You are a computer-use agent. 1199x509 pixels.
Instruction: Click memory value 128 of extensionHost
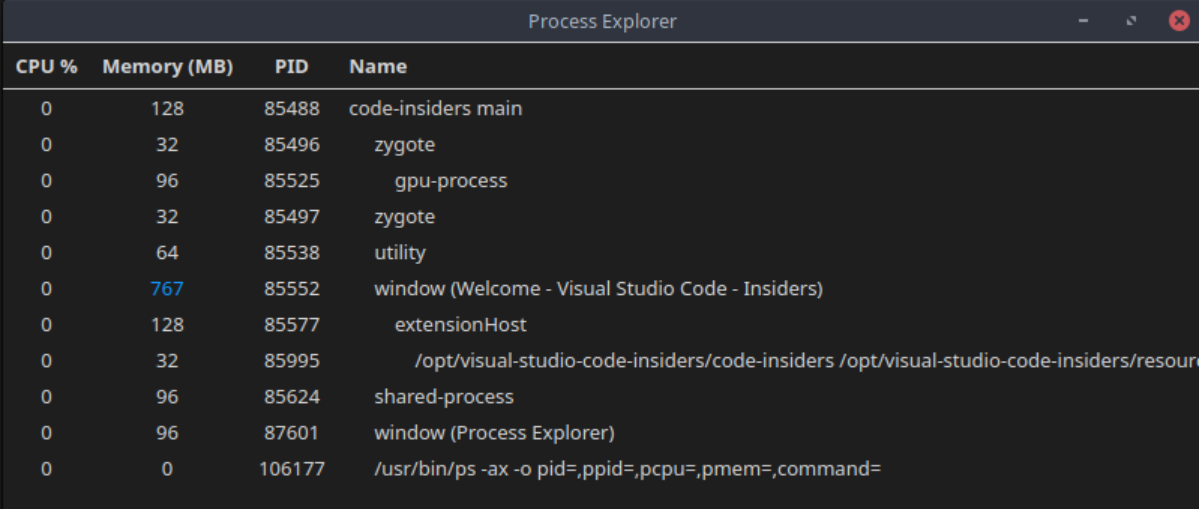point(167,325)
